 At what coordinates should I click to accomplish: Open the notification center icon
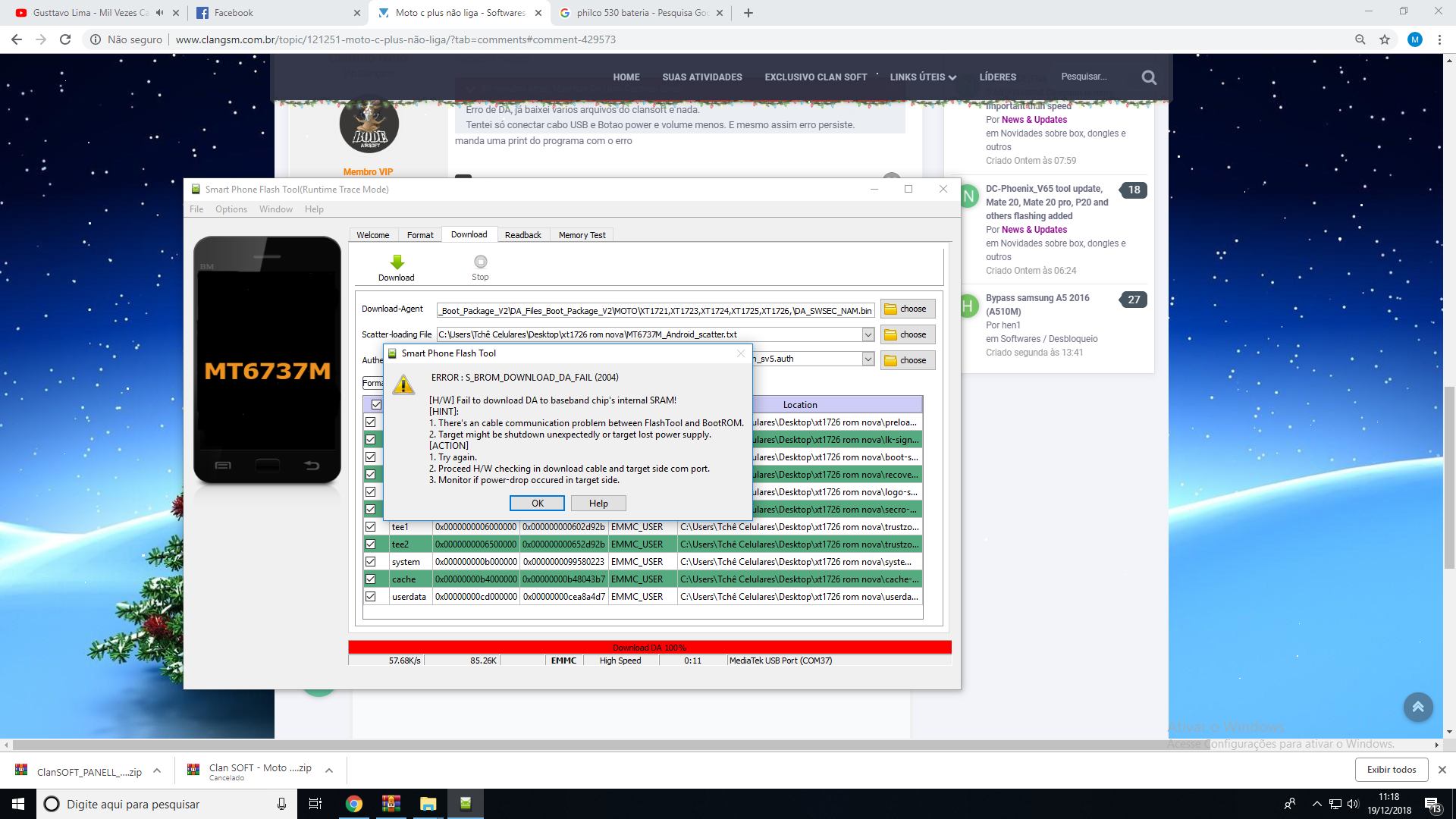point(1432,804)
